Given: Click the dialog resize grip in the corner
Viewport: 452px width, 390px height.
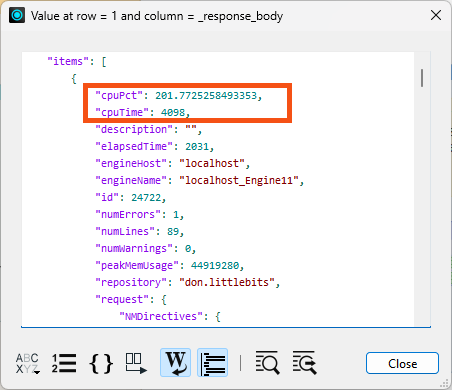Looking at the screenshot, I should [444, 383].
